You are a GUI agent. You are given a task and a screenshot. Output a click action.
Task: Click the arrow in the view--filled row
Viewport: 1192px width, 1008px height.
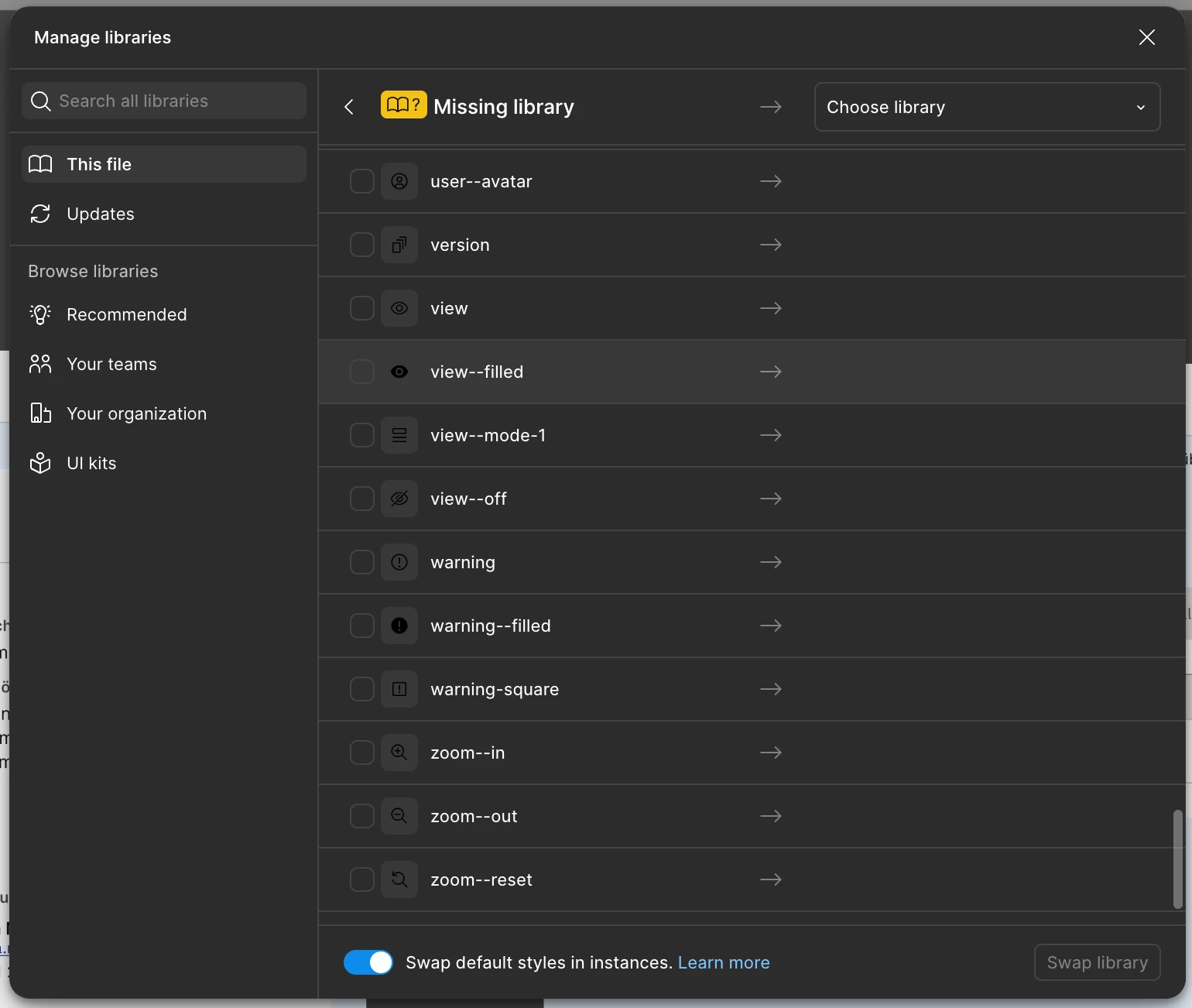(771, 372)
